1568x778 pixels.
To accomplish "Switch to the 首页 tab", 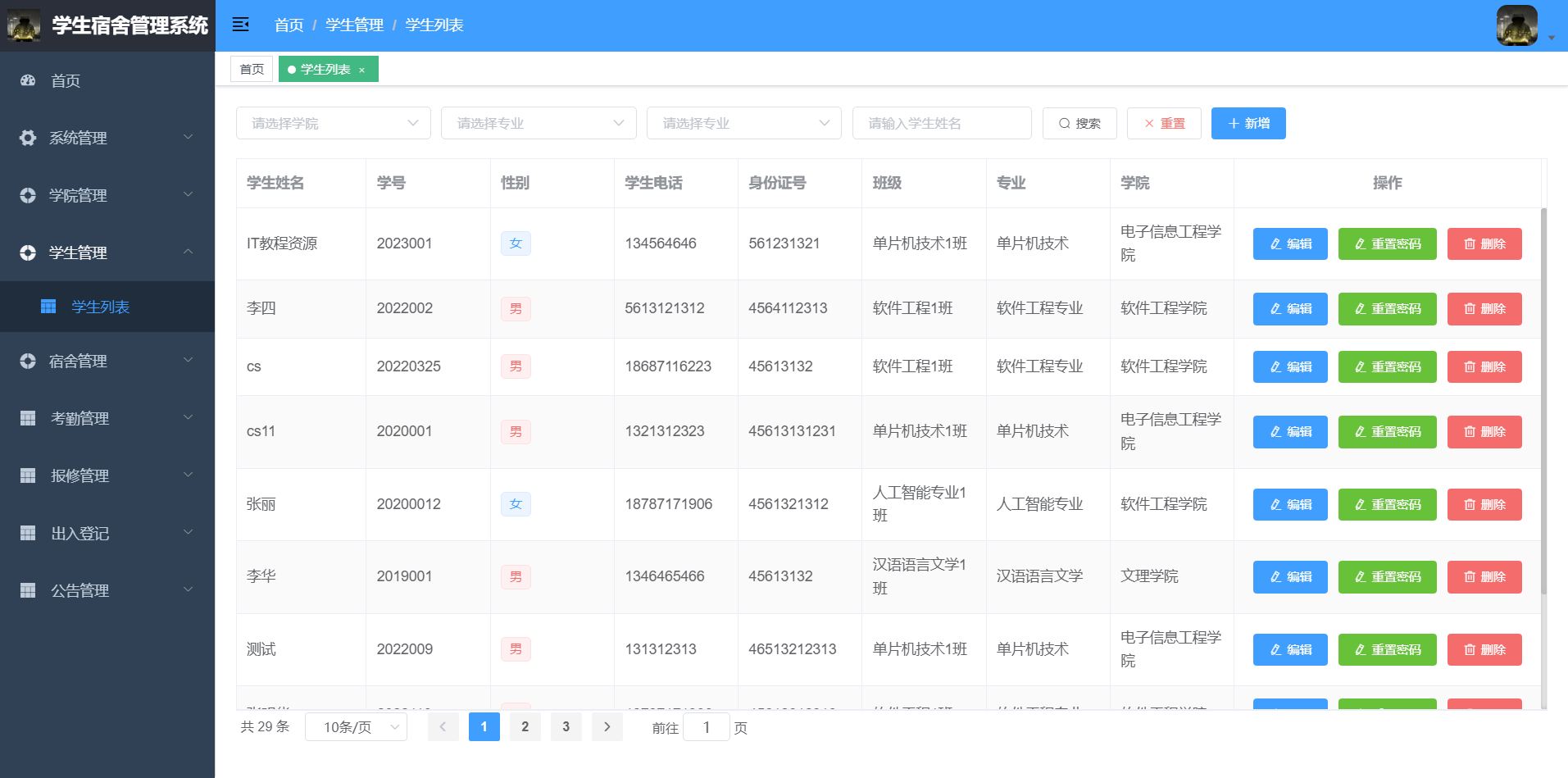I will pos(252,69).
